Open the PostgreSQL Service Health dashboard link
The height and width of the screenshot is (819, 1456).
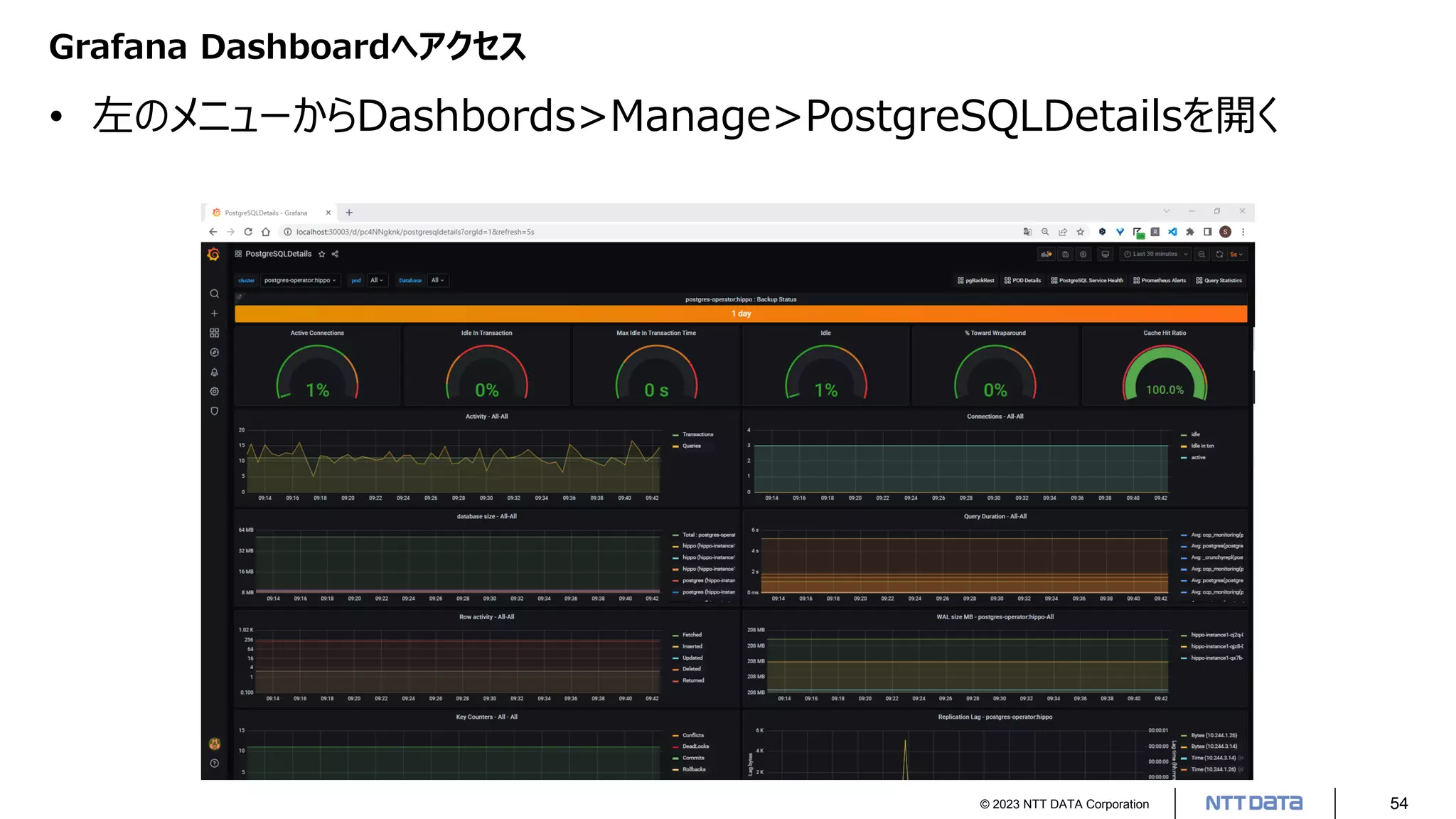point(1087,280)
